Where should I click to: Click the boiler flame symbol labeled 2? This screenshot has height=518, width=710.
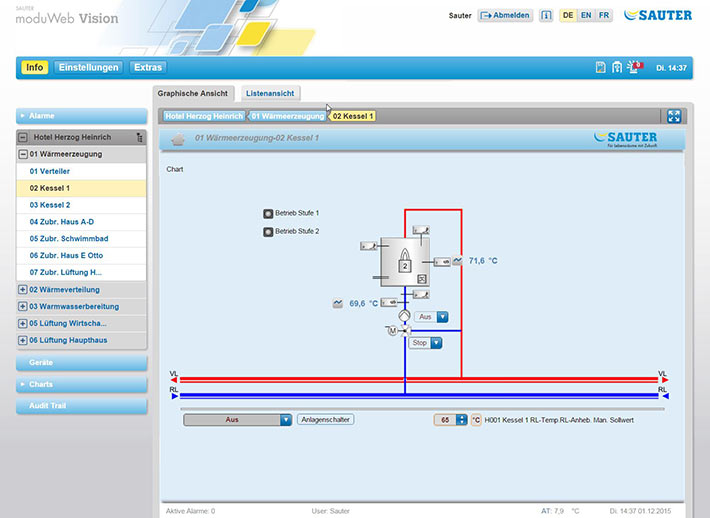[404, 263]
